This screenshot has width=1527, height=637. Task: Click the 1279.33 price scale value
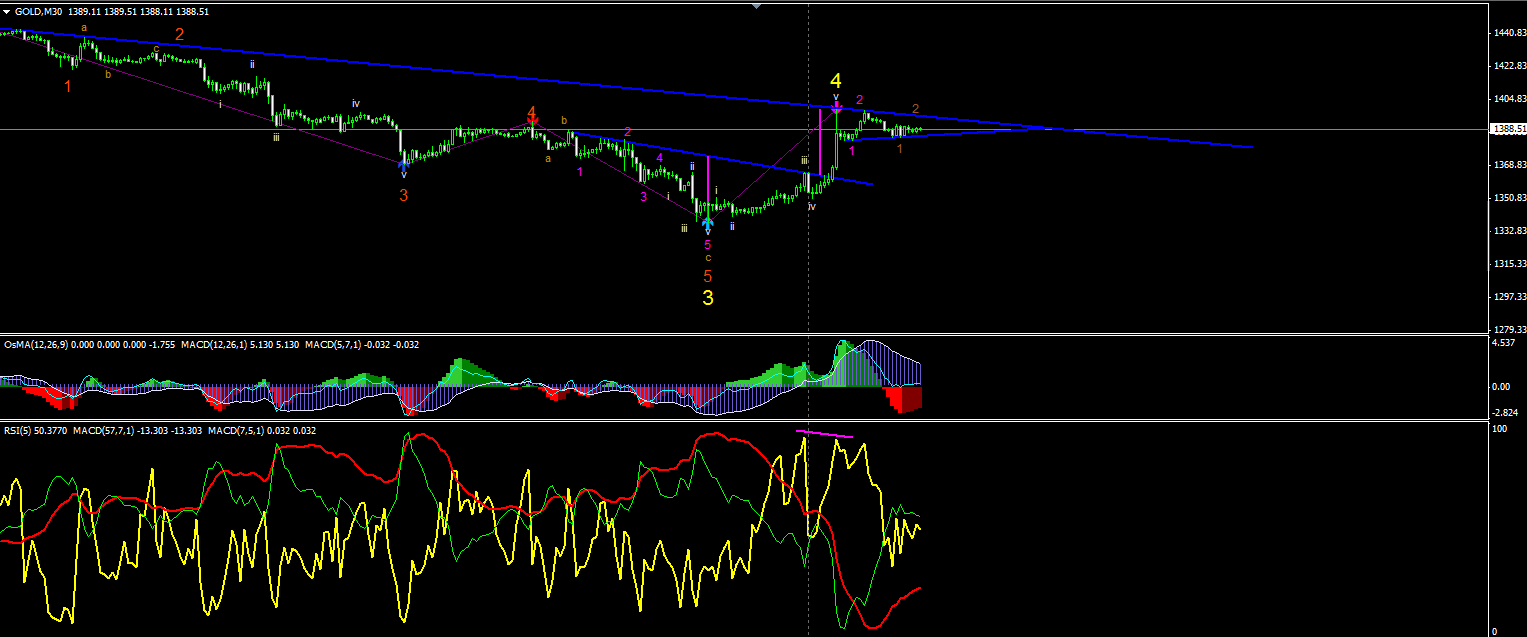point(1508,330)
